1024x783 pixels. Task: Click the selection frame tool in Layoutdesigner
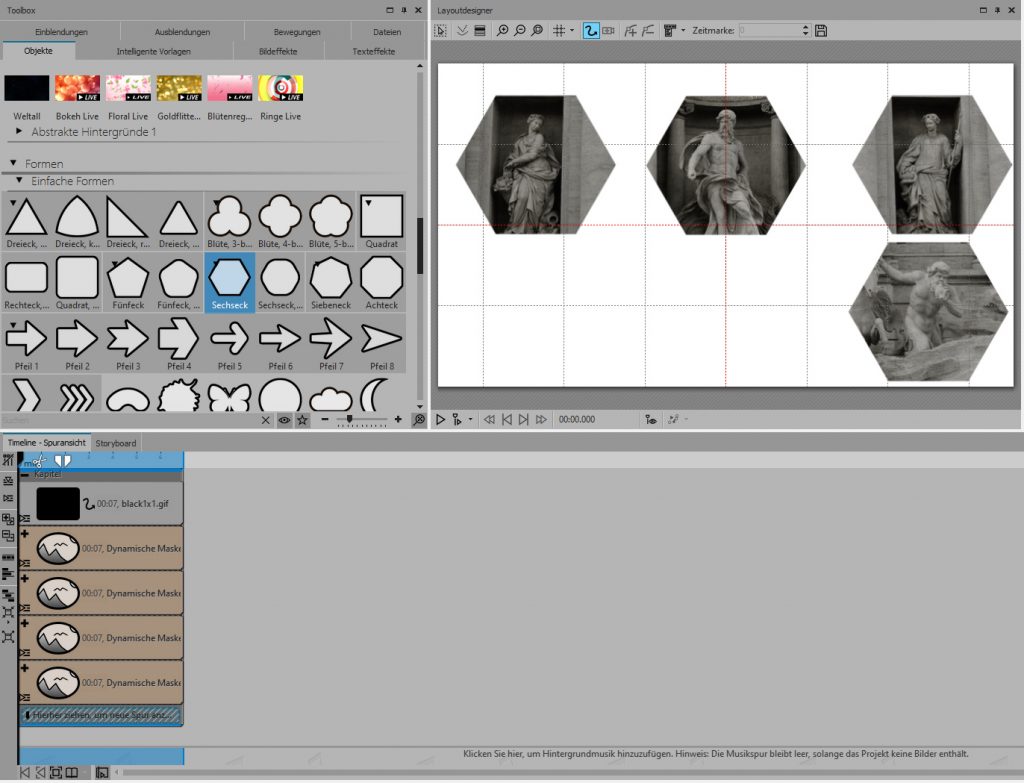pos(441,31)
